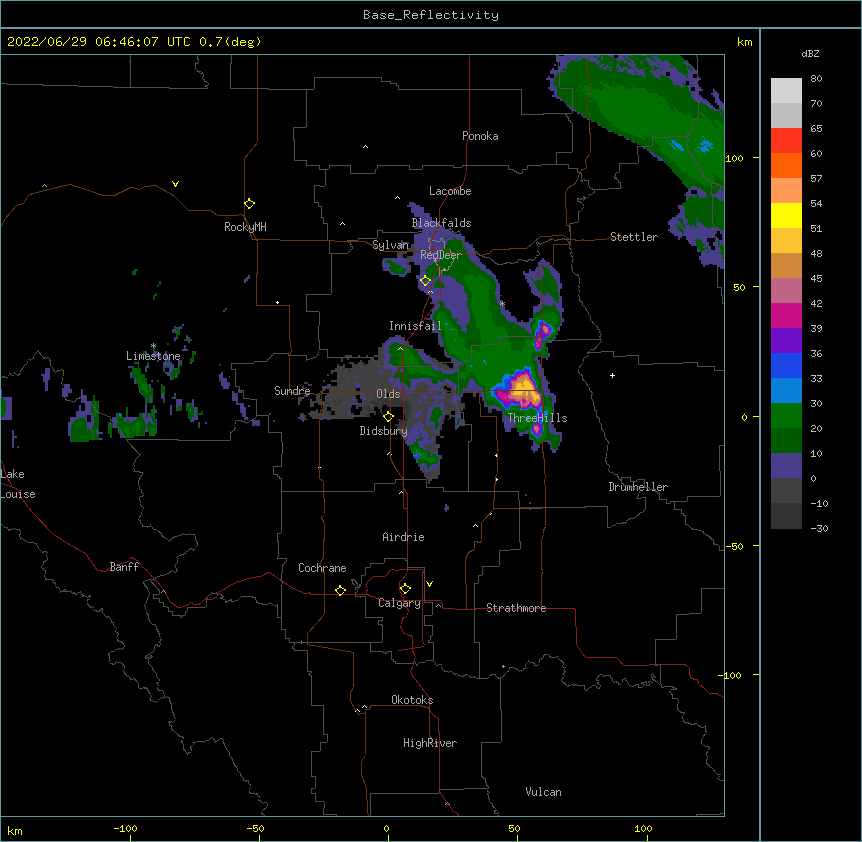The image size is (862, 842).
Task: Click the Ponoka city label
Action: (x=480, y=136)
